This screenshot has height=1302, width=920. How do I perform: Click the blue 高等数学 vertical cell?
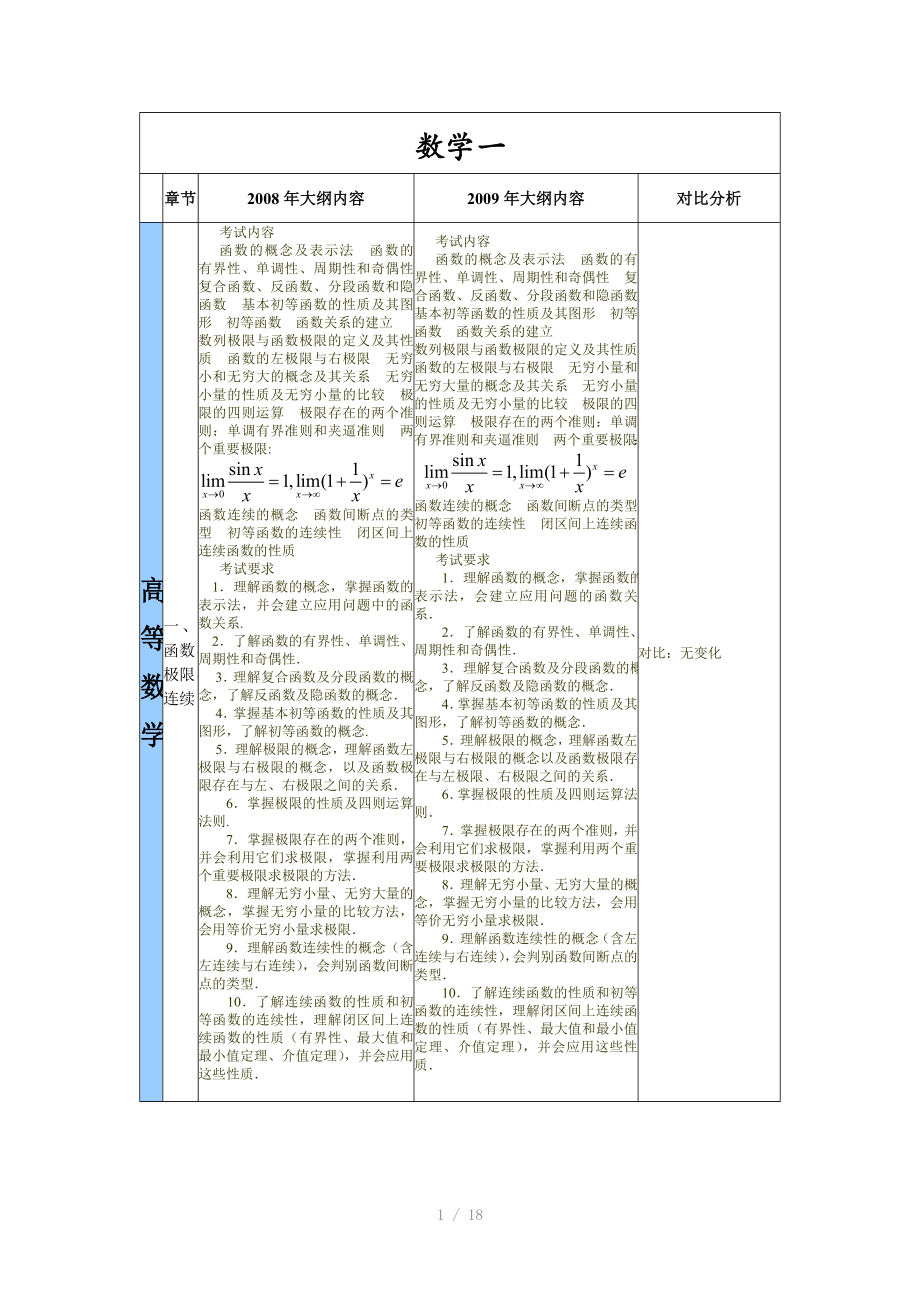[x=151, y=661]
